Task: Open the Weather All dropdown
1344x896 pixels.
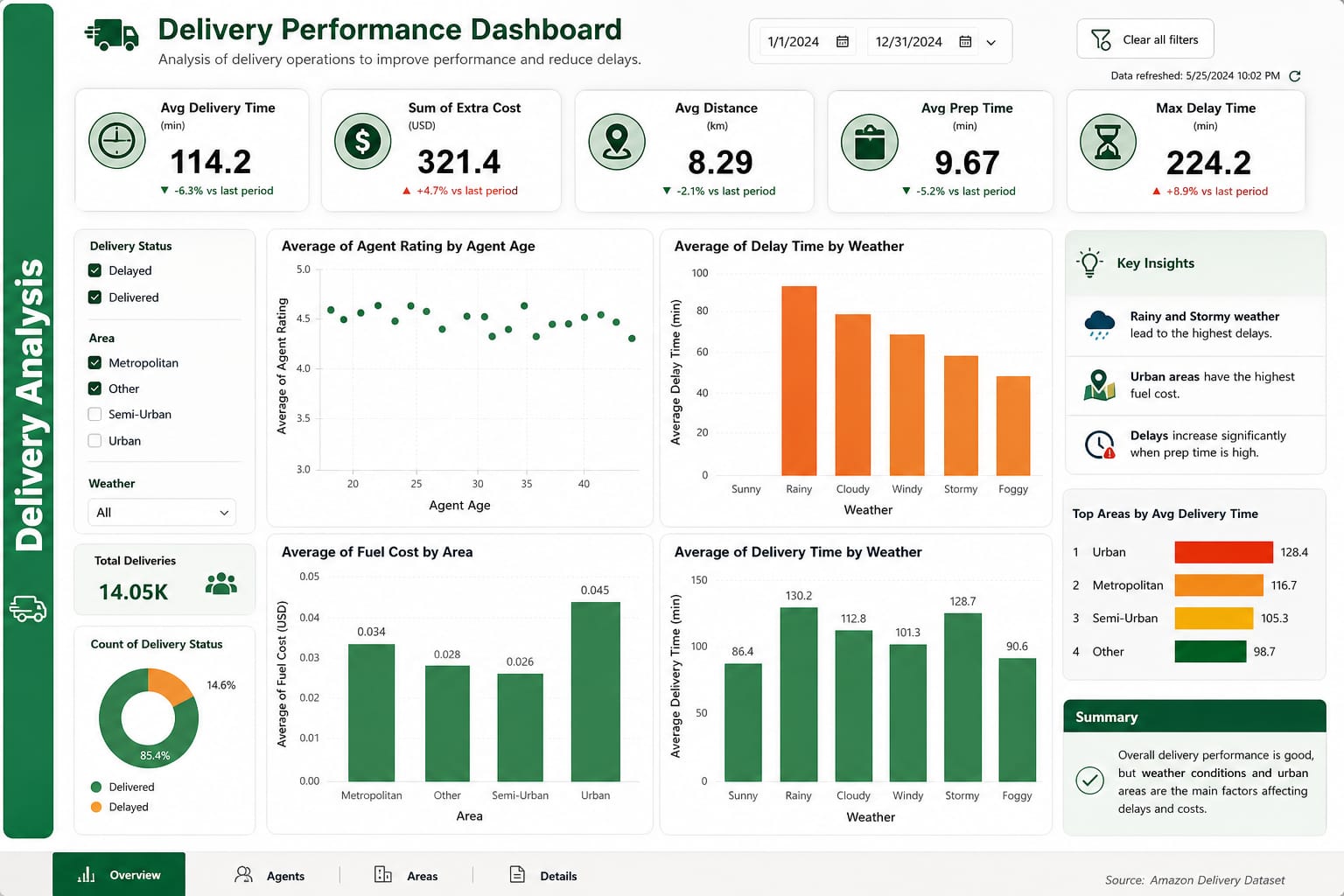Action: [x=162, y=512]
